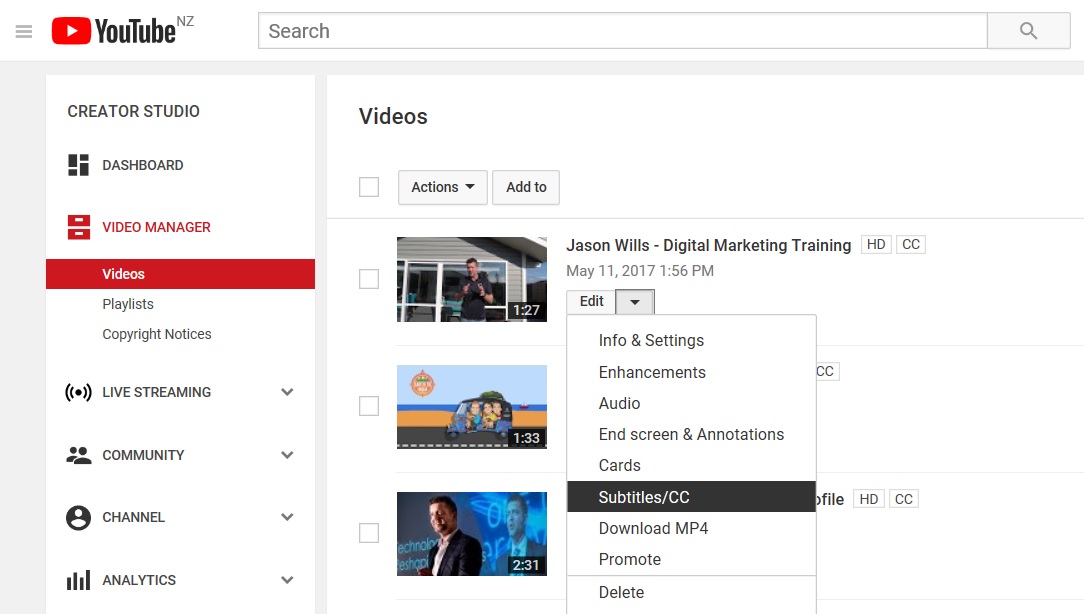Click HD badge on the 2:31 video row
This screenshot has height=614, width=1084.
click(x=869, y=499)
